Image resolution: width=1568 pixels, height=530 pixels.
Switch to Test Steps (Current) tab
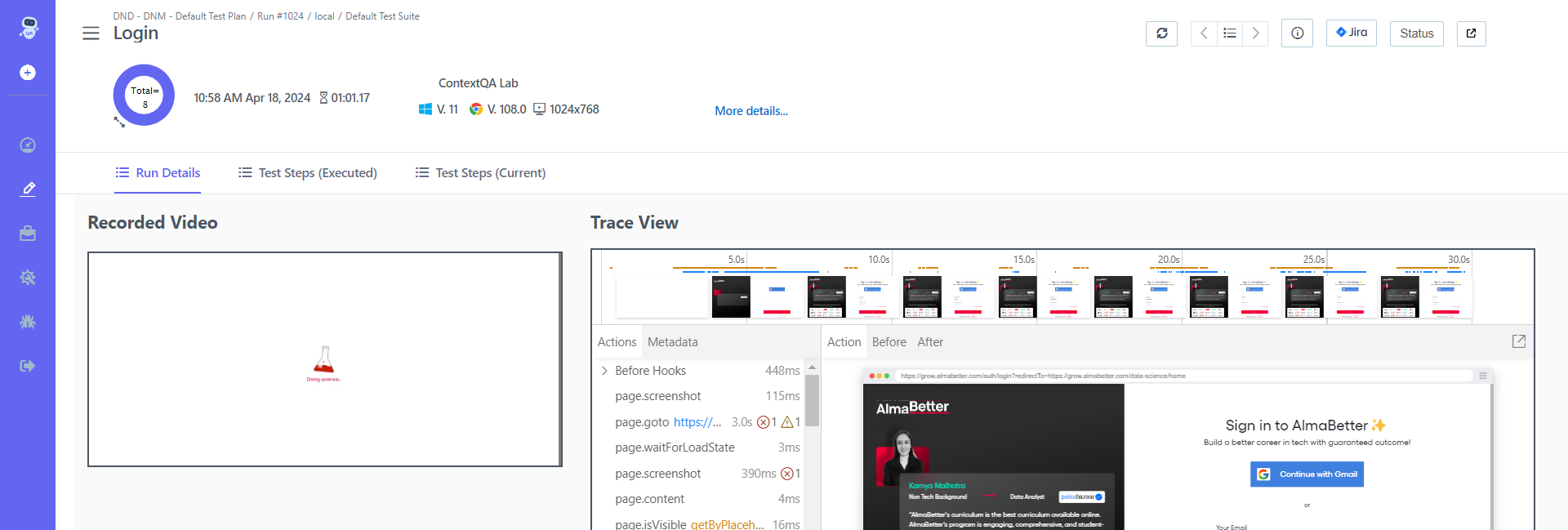[x=480, y=173]
